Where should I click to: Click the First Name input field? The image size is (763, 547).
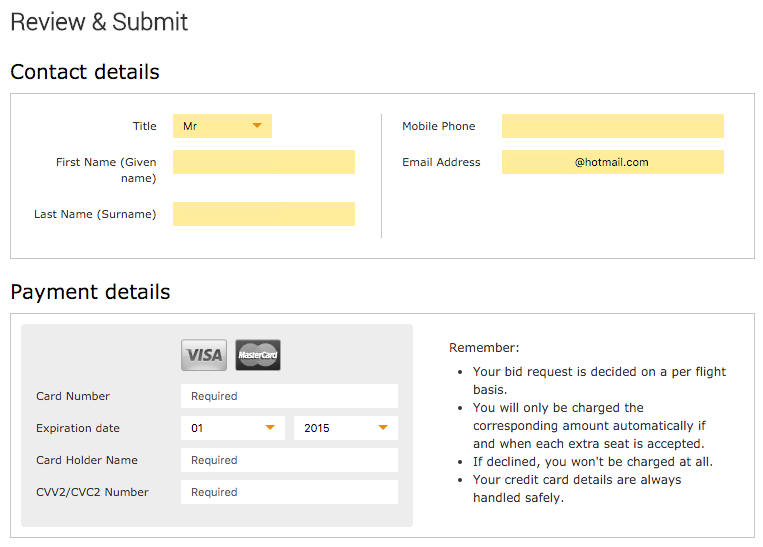pos(264,162)
